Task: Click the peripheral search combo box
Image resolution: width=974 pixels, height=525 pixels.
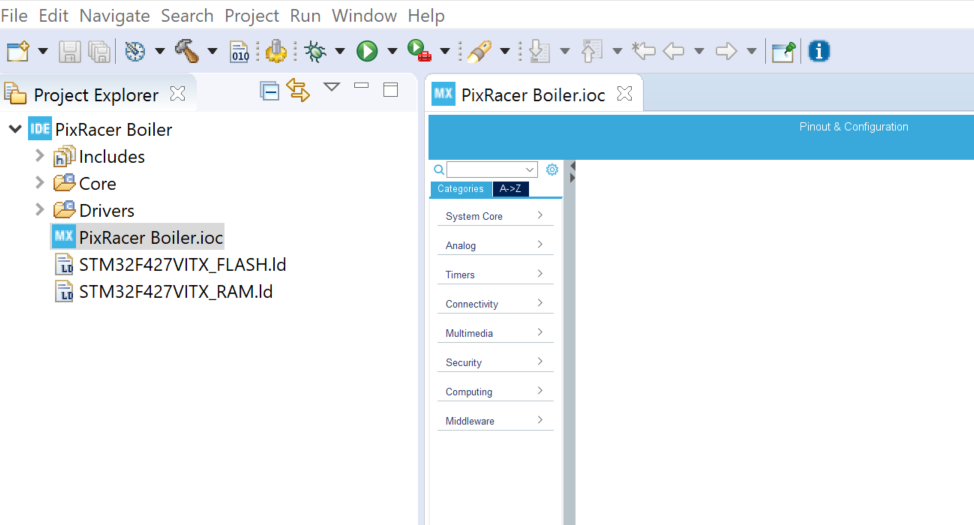Action: point(491,170)
